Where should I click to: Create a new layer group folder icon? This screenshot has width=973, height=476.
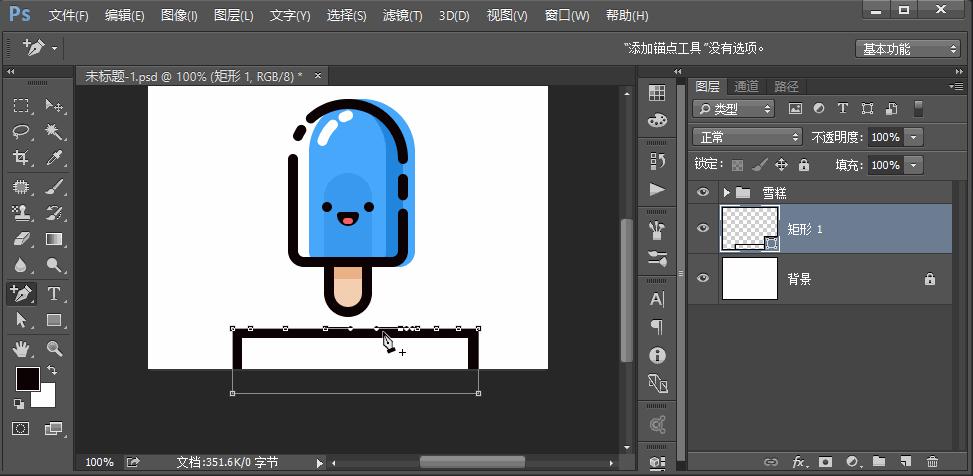pyautogui.click(x=878, y=462)
